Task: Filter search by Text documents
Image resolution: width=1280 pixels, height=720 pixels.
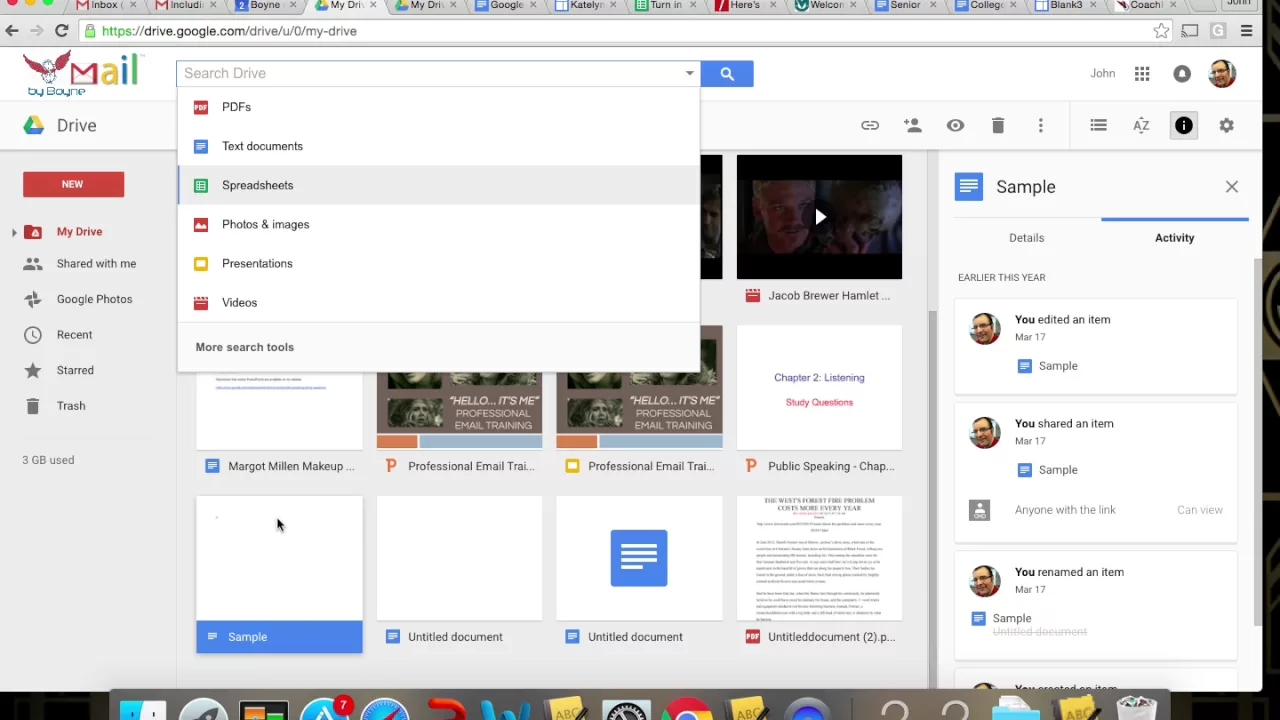Action: [439, 146]
